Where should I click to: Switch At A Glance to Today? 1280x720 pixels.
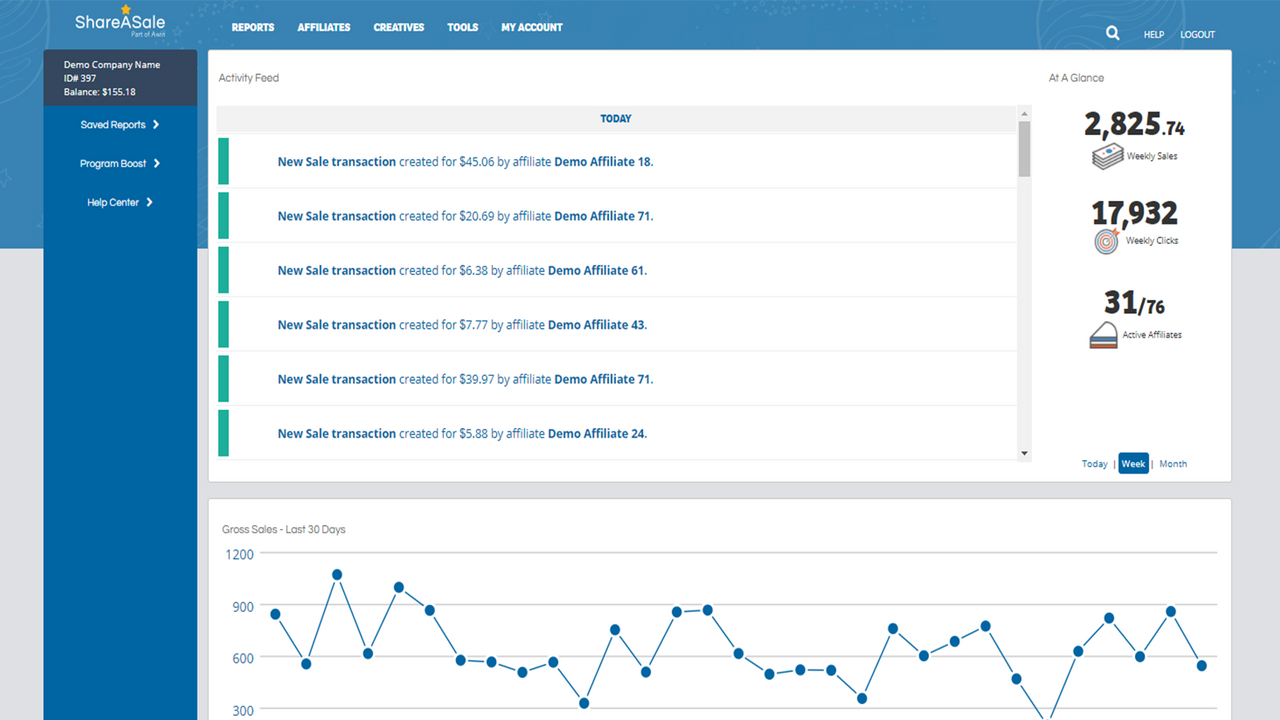tap(1094, 463)
